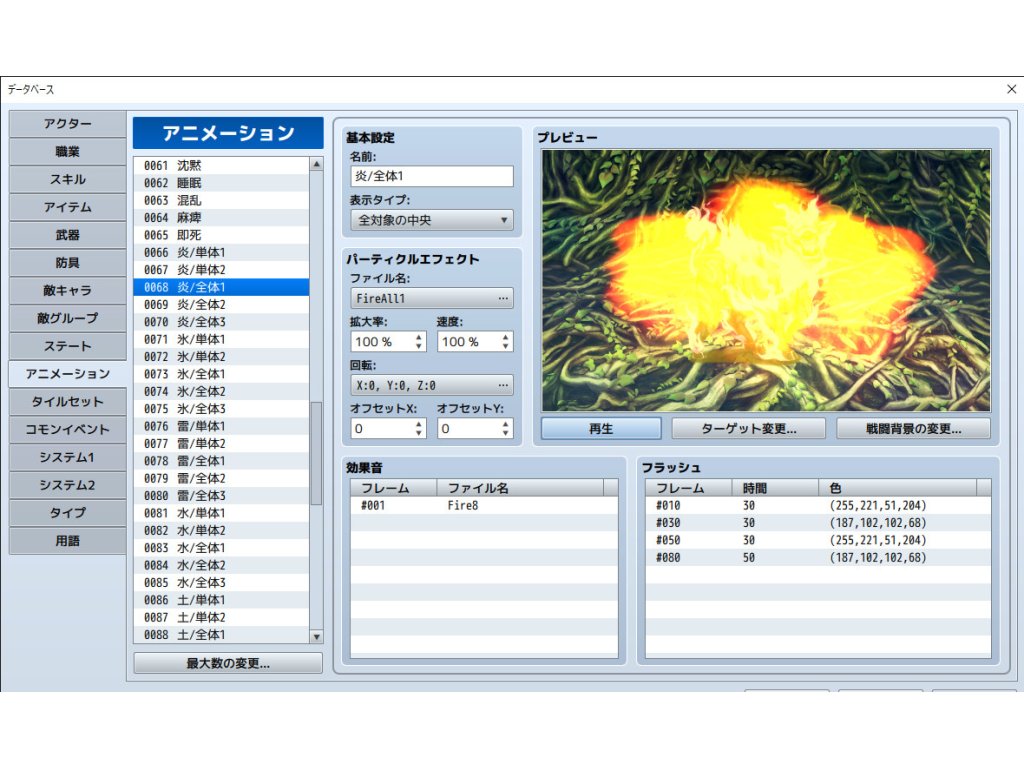
Task: Click the 最大数の変更... button
Action: coord(228,663)
